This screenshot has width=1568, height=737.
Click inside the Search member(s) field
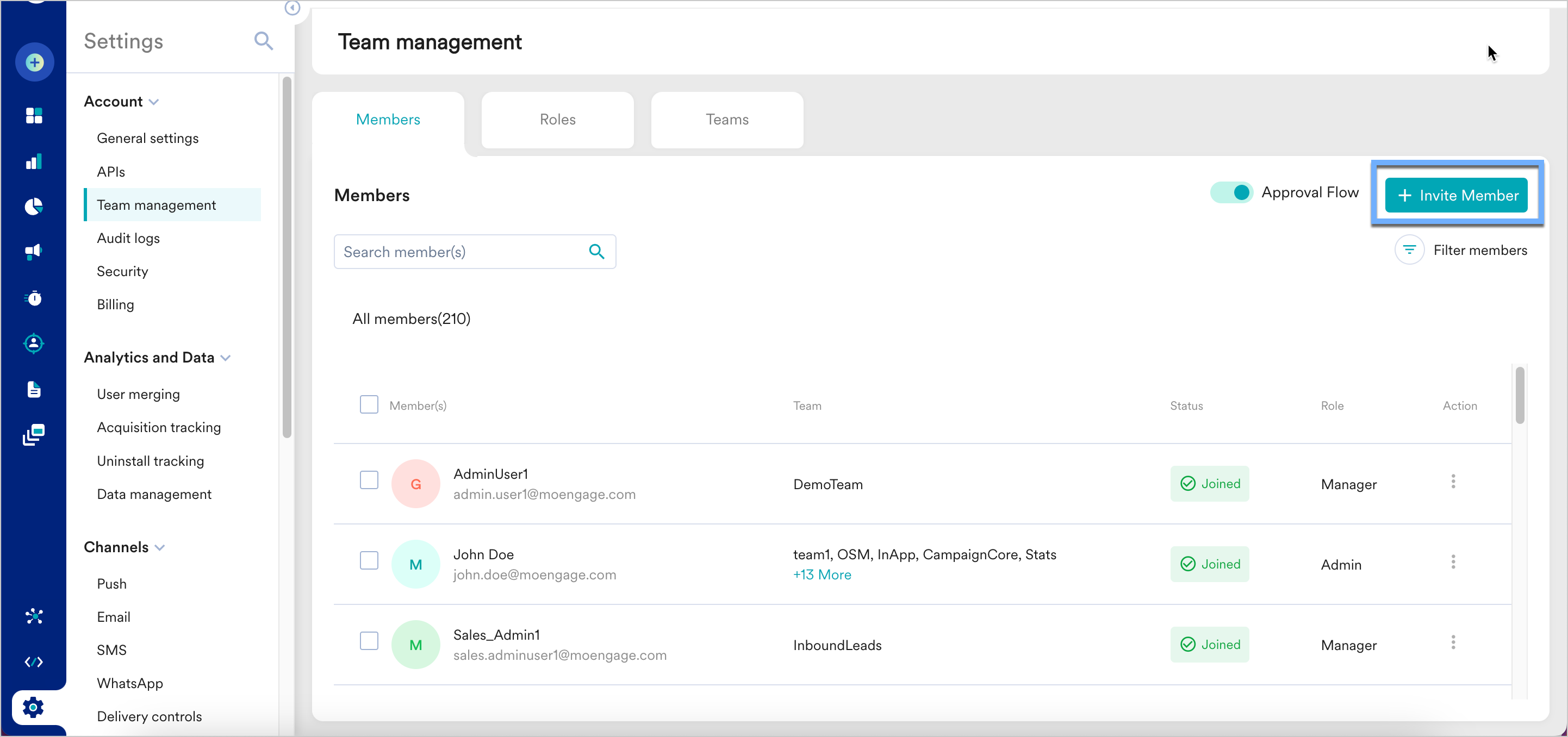click(x=463, y=251)
